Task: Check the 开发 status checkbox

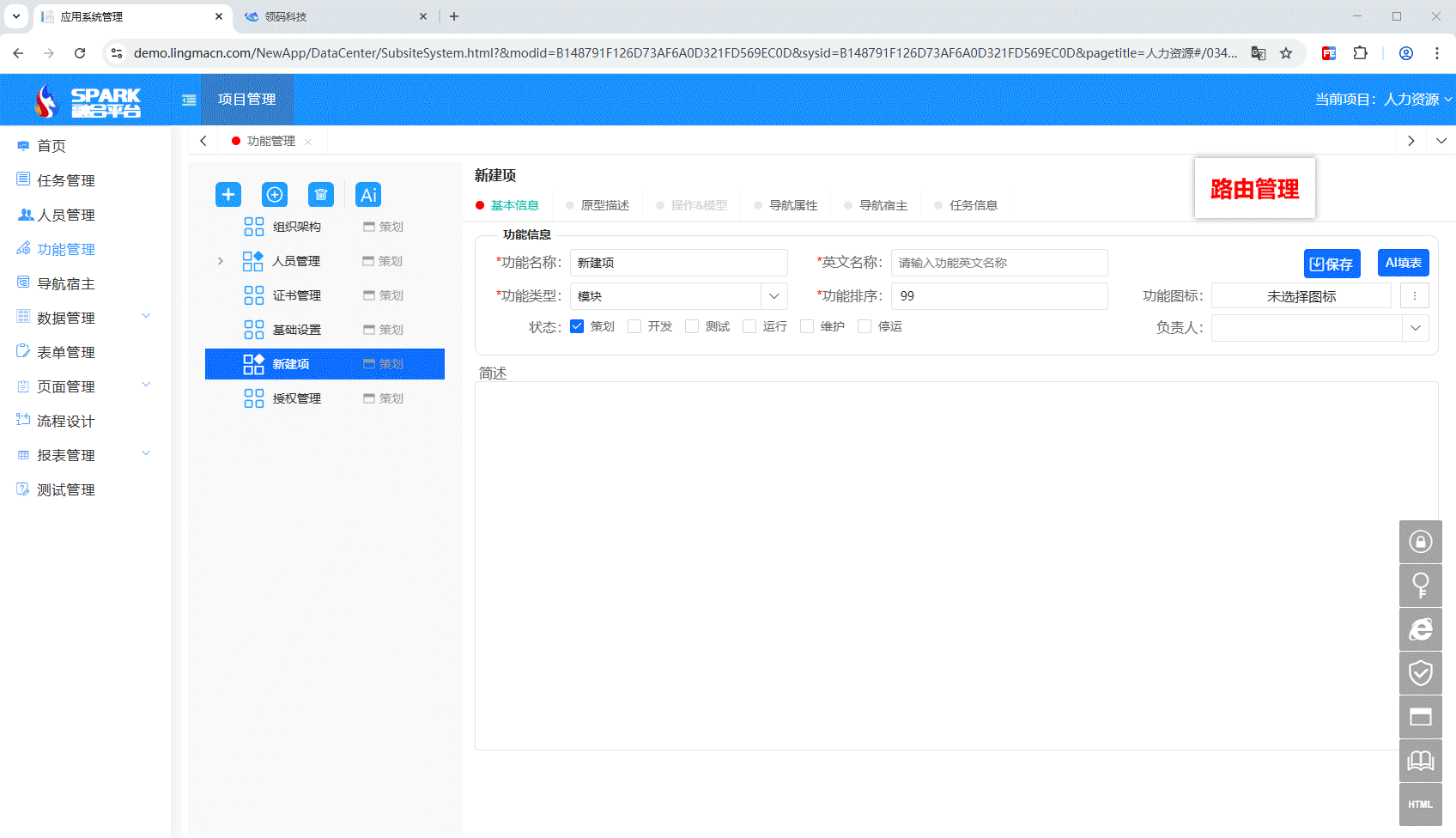Action: [634, 326]
